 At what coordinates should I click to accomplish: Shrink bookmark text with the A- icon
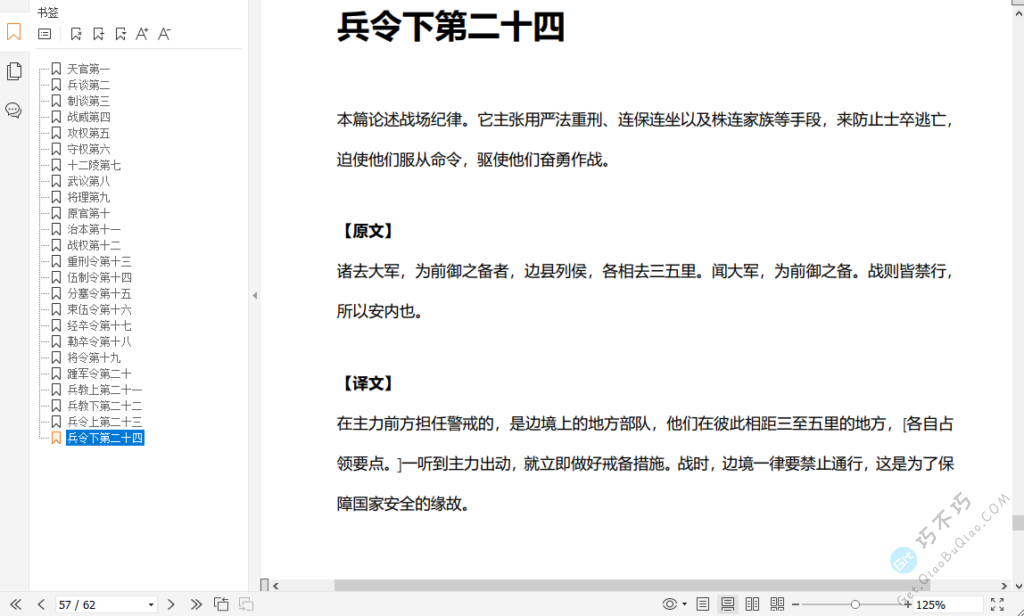164,34
